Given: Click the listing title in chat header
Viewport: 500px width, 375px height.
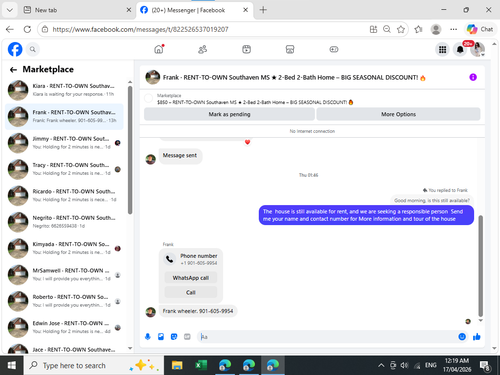Looking at the screenshot, I should pyautogui.click(x=294, y=78).
